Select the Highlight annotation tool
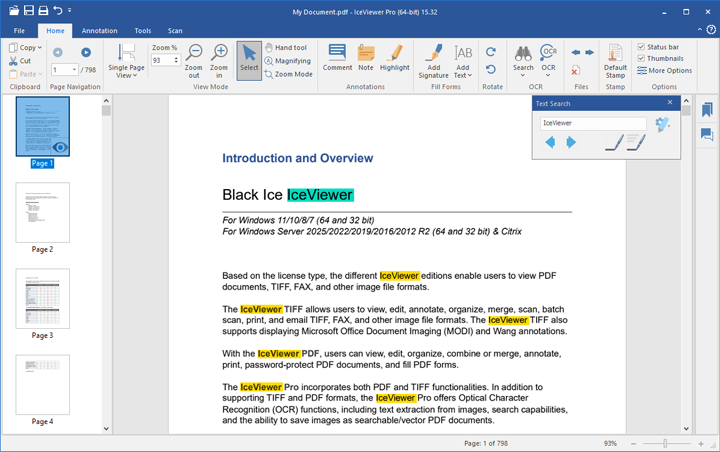 pos(394,58)
